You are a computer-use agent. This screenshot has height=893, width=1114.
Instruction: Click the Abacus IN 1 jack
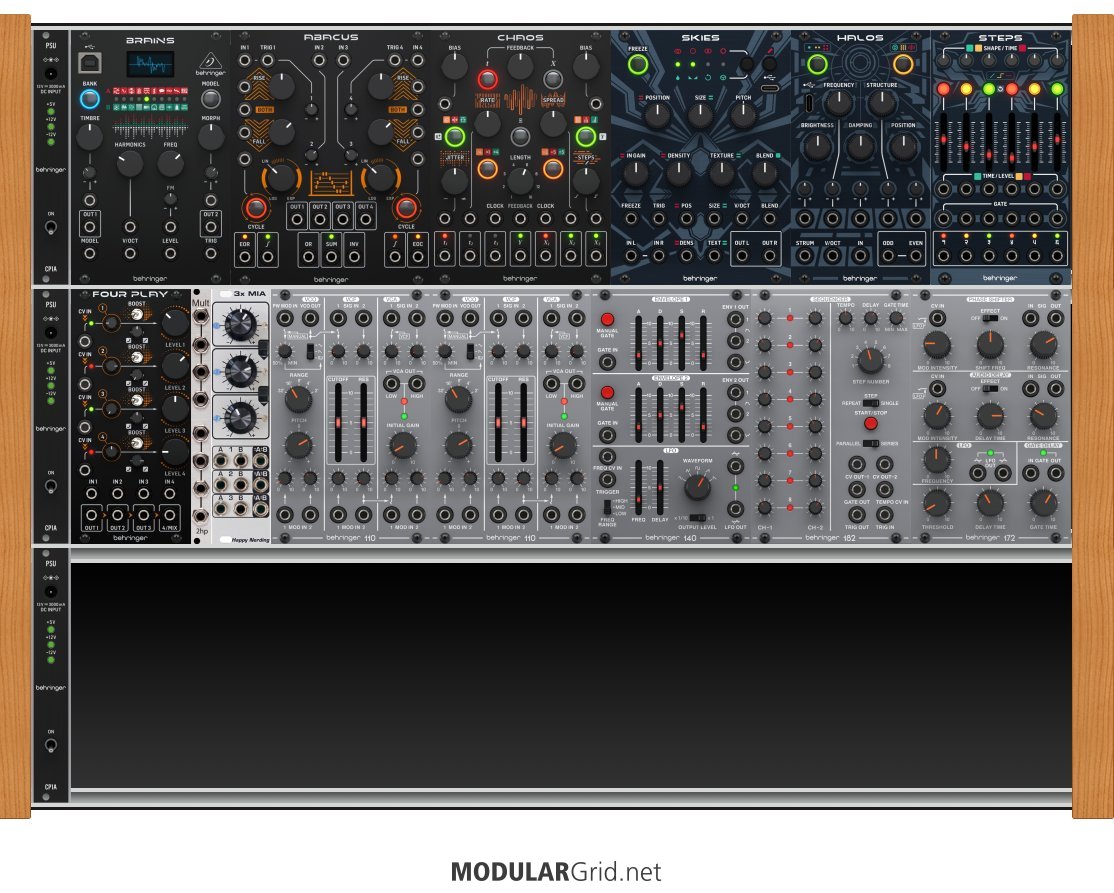244,60
